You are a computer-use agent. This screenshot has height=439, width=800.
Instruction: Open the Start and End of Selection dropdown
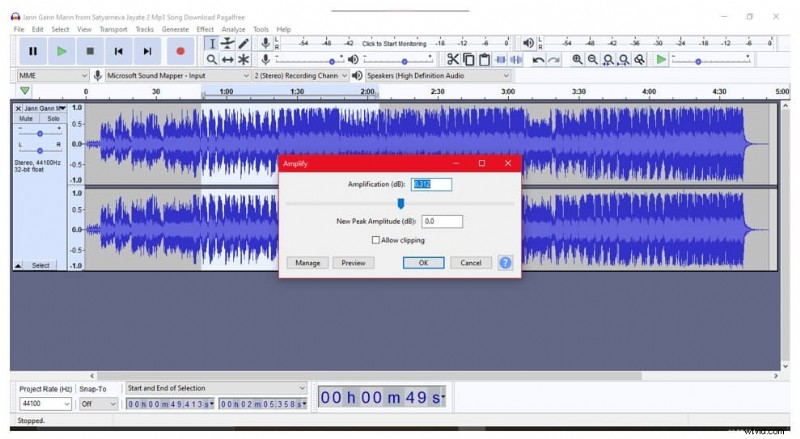pos(216,388)
